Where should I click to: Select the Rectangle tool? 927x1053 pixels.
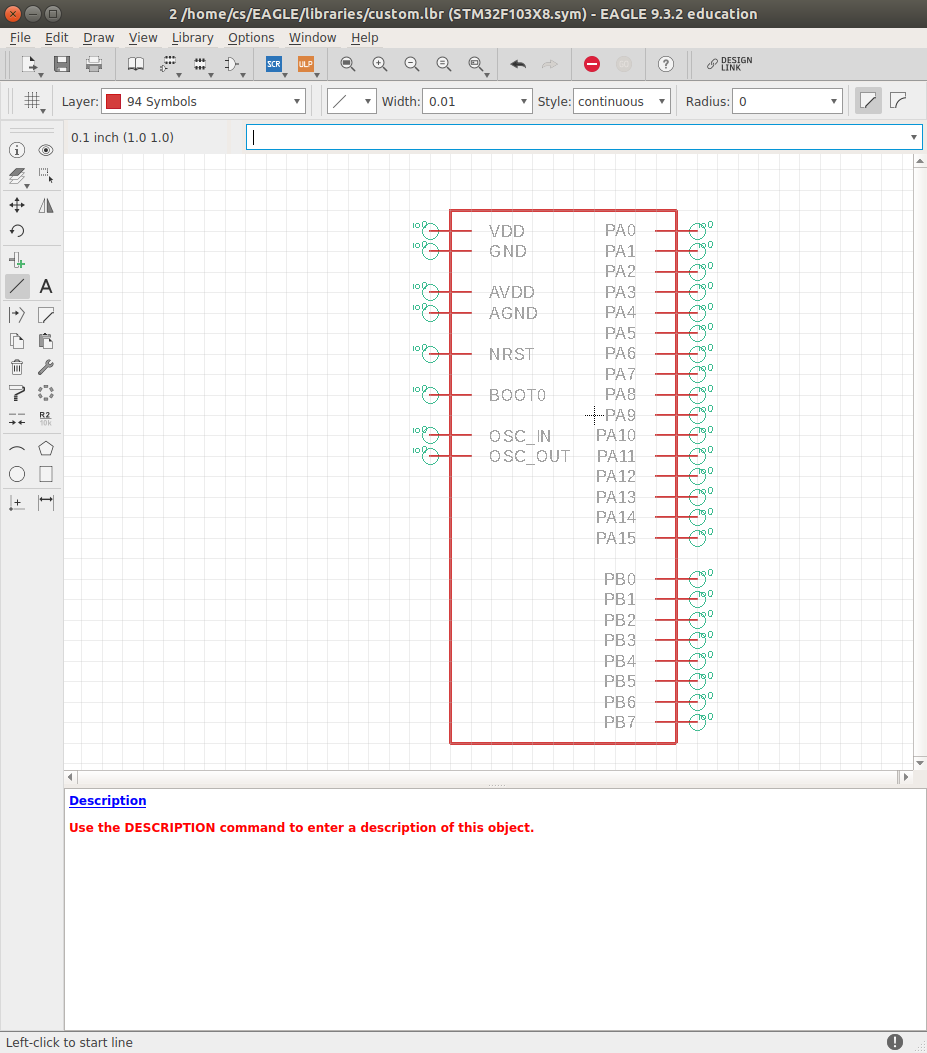click(x=46, y=474)
